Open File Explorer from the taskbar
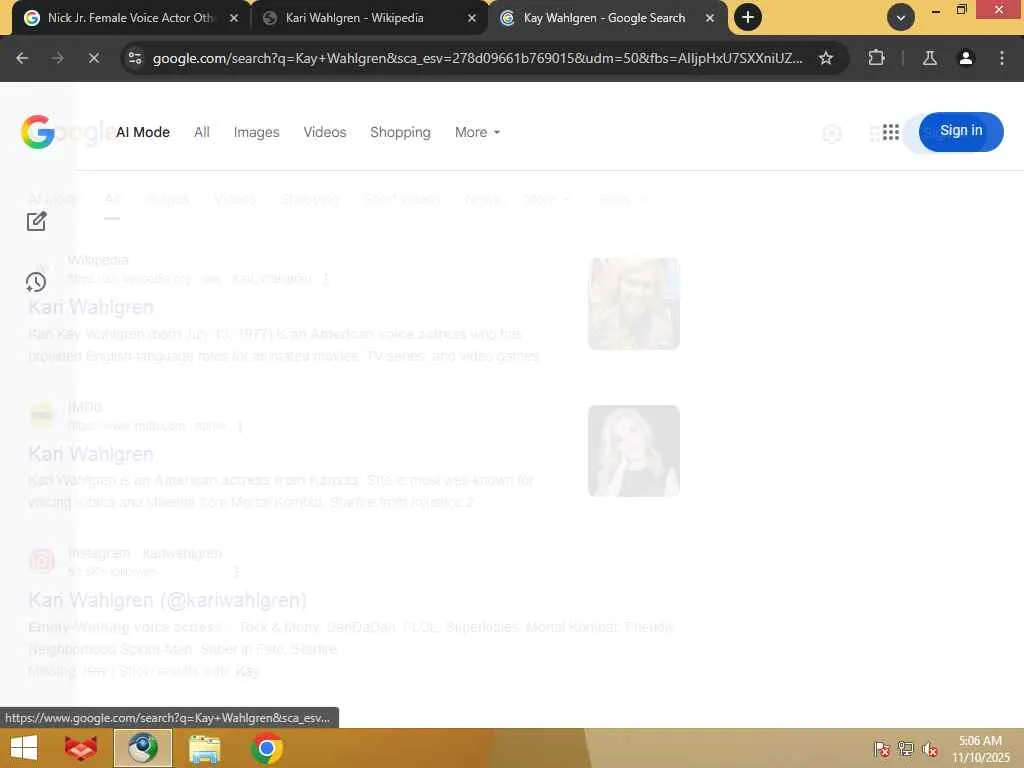1024x768 pixels. pos(204,748)
